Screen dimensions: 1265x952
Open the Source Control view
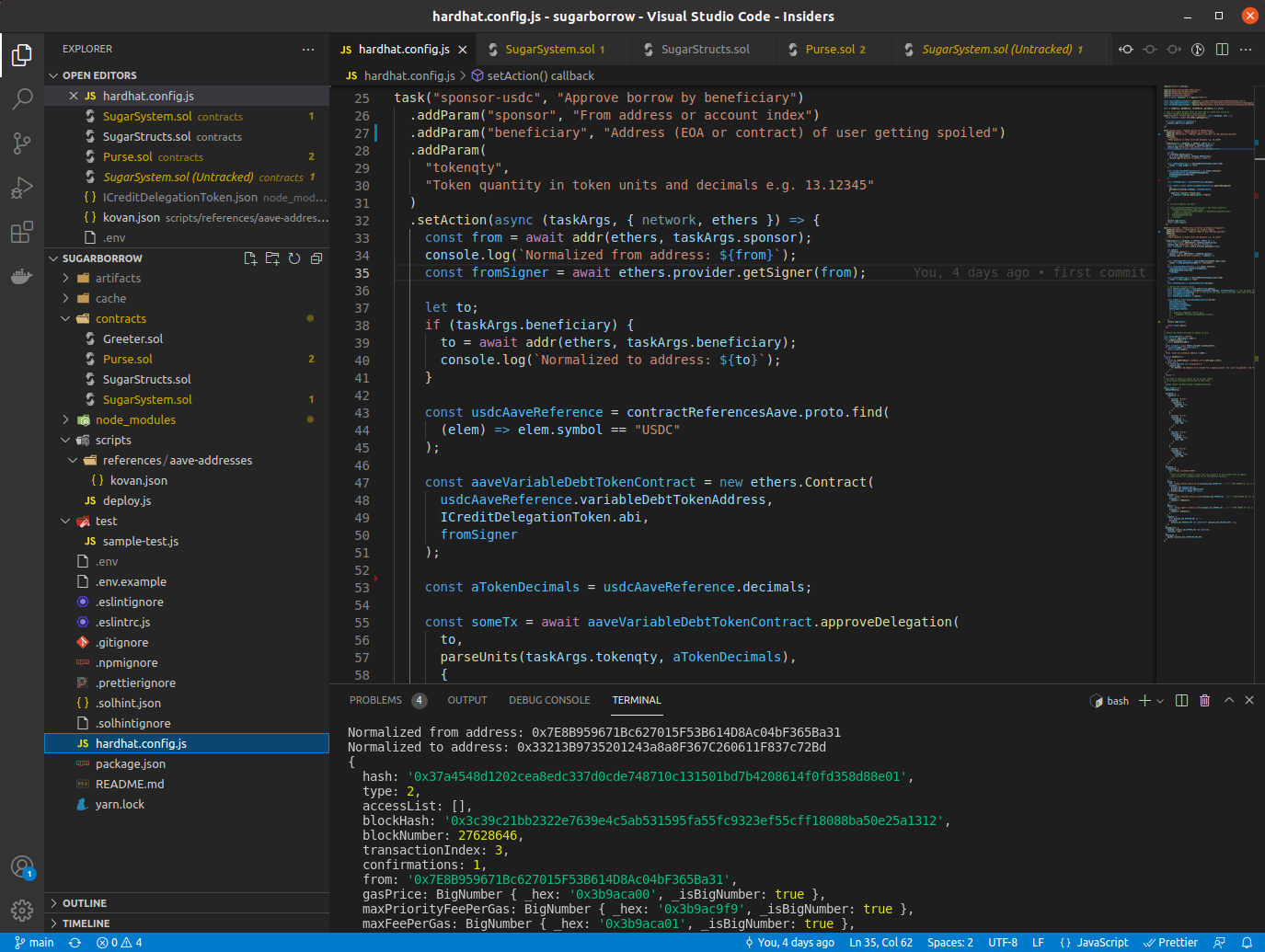click(22, 143)
